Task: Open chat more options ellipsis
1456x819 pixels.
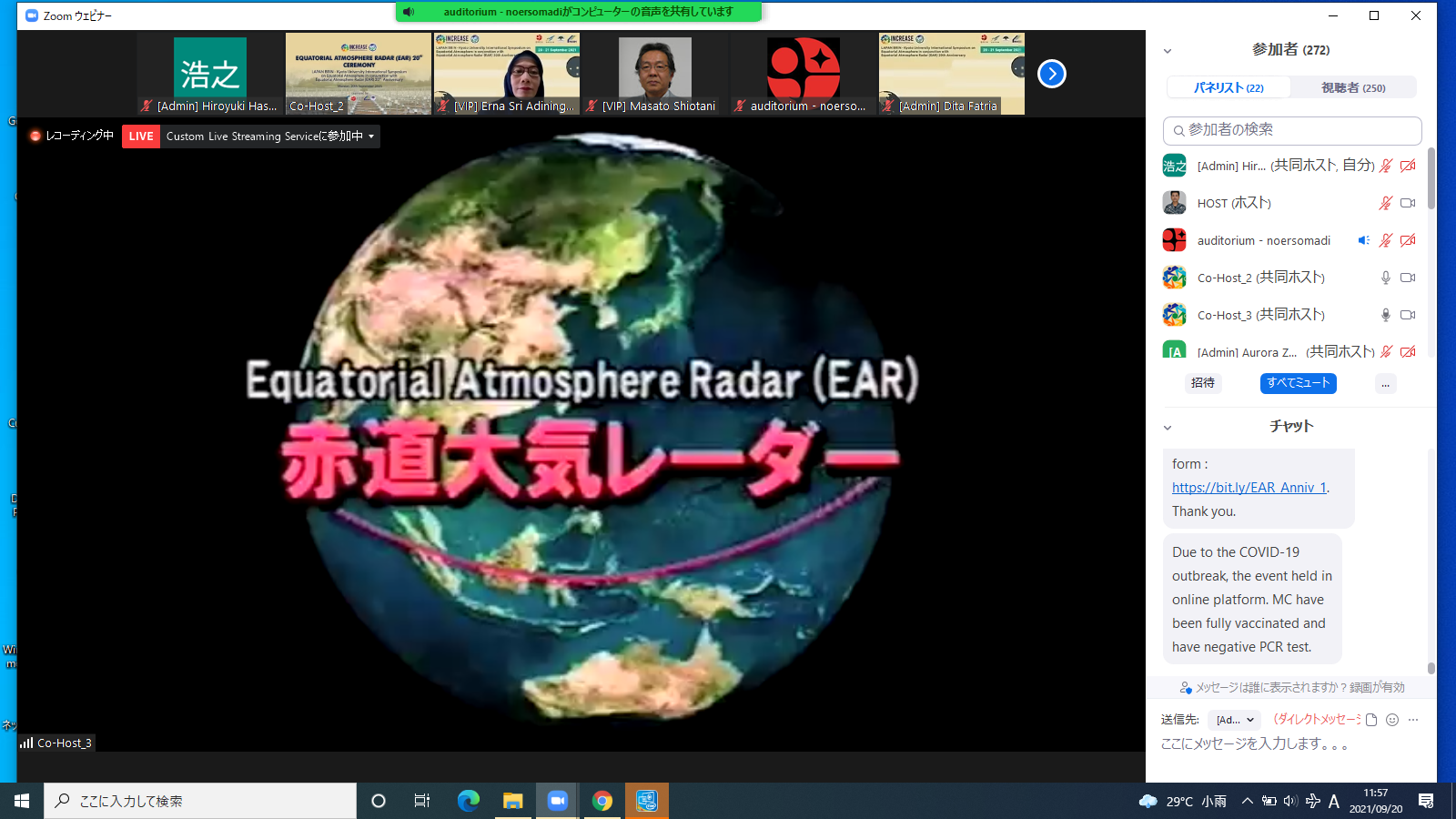Action: pyautogui.click(x=1413, y=720)
